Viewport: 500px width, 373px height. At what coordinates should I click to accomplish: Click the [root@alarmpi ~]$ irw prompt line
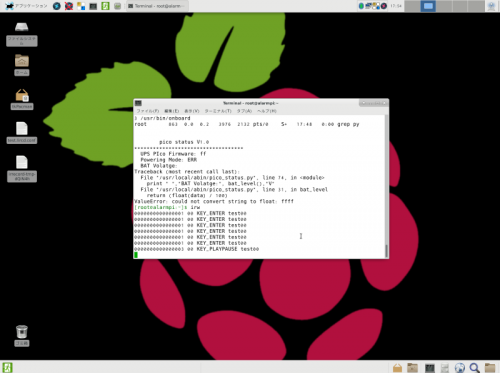click(167, 207)
